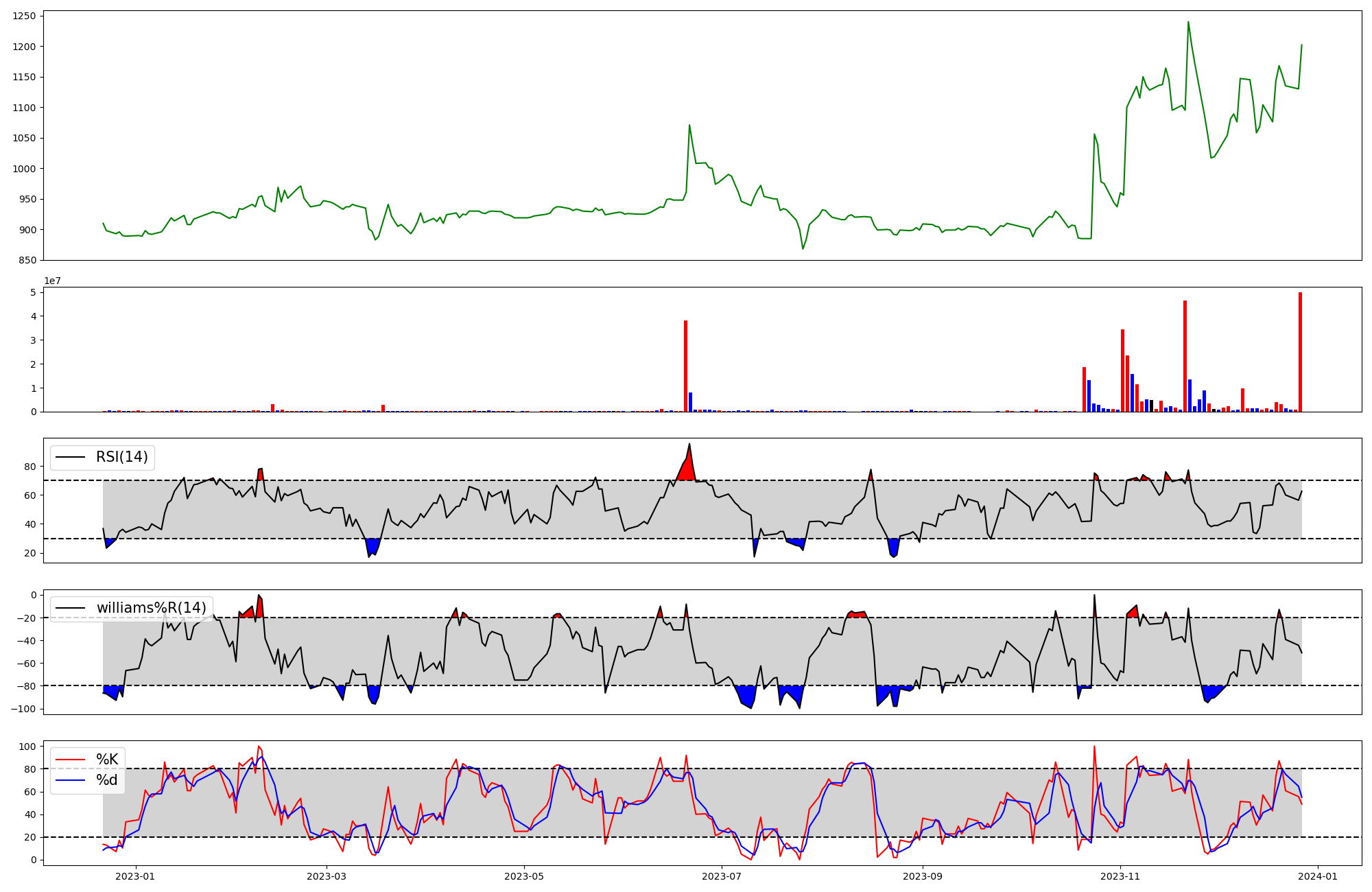Click the -100 tick label on the Williams %R axis
Screen dimensions: 1372x892
[25, 709]
